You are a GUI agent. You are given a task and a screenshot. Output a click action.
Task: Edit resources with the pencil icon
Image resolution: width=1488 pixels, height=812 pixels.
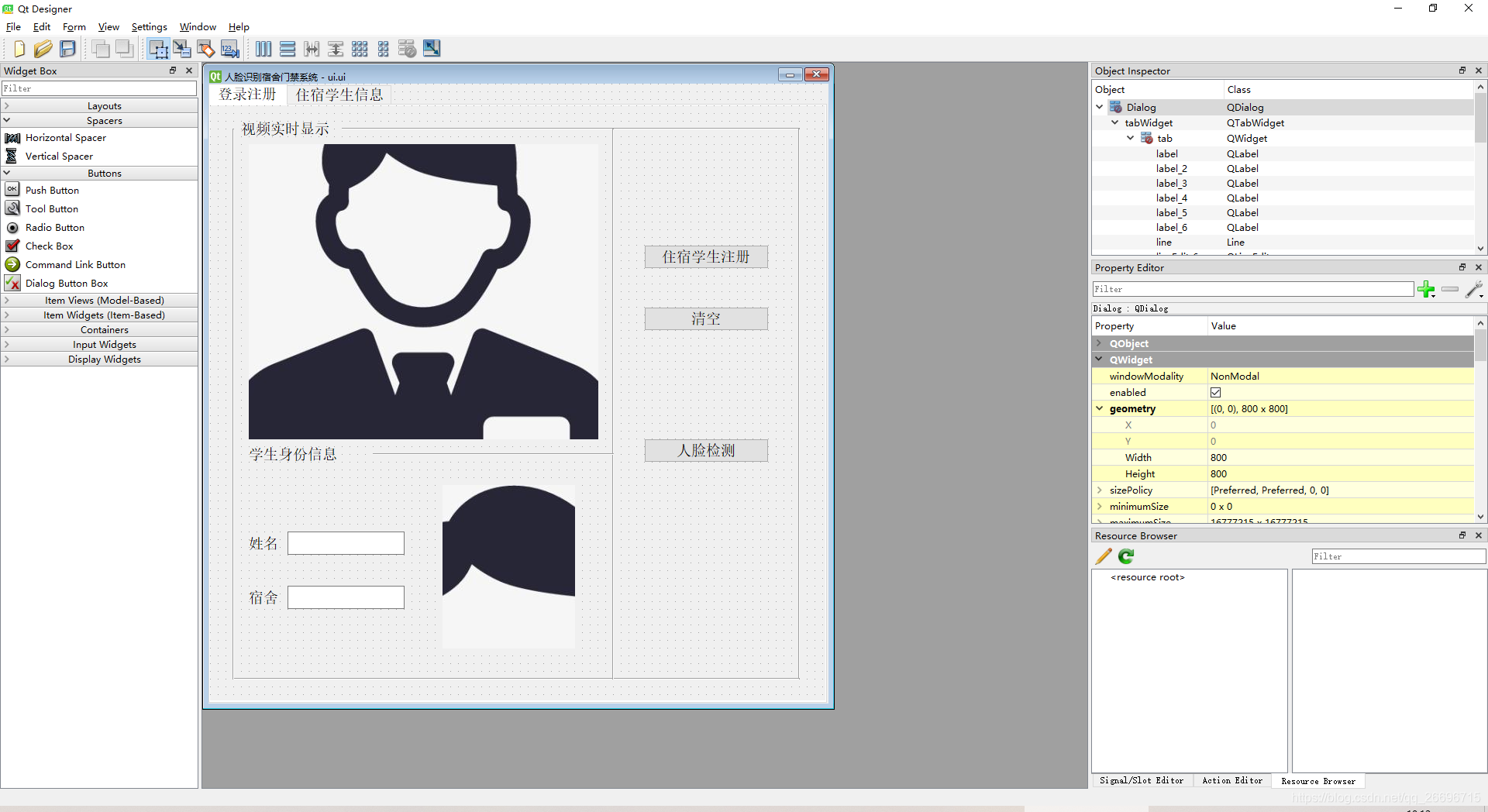[1104, 556]
